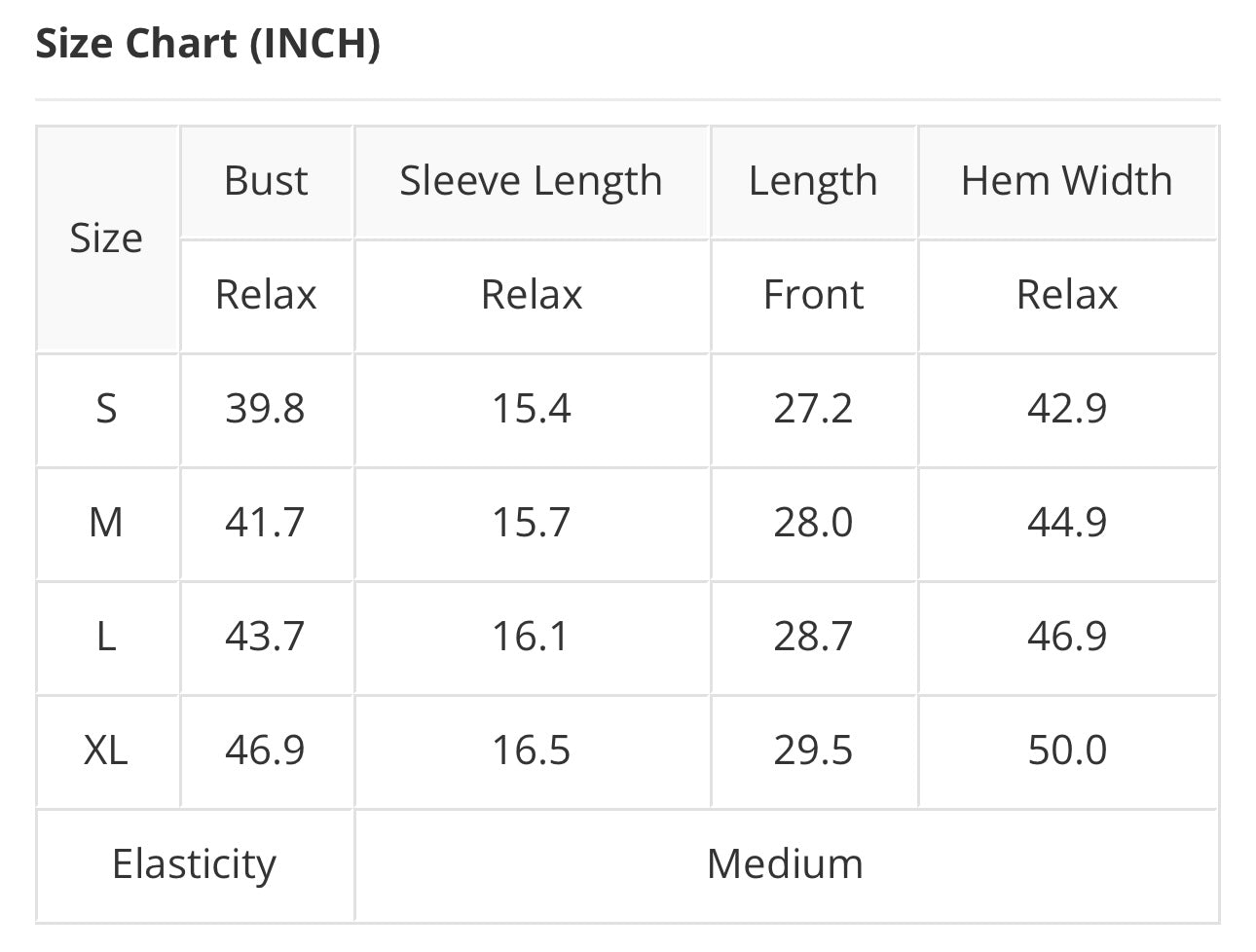Viewport: 1256px width, 952px height.
Task: Select the Length column header
Action: tap(813, 181)
